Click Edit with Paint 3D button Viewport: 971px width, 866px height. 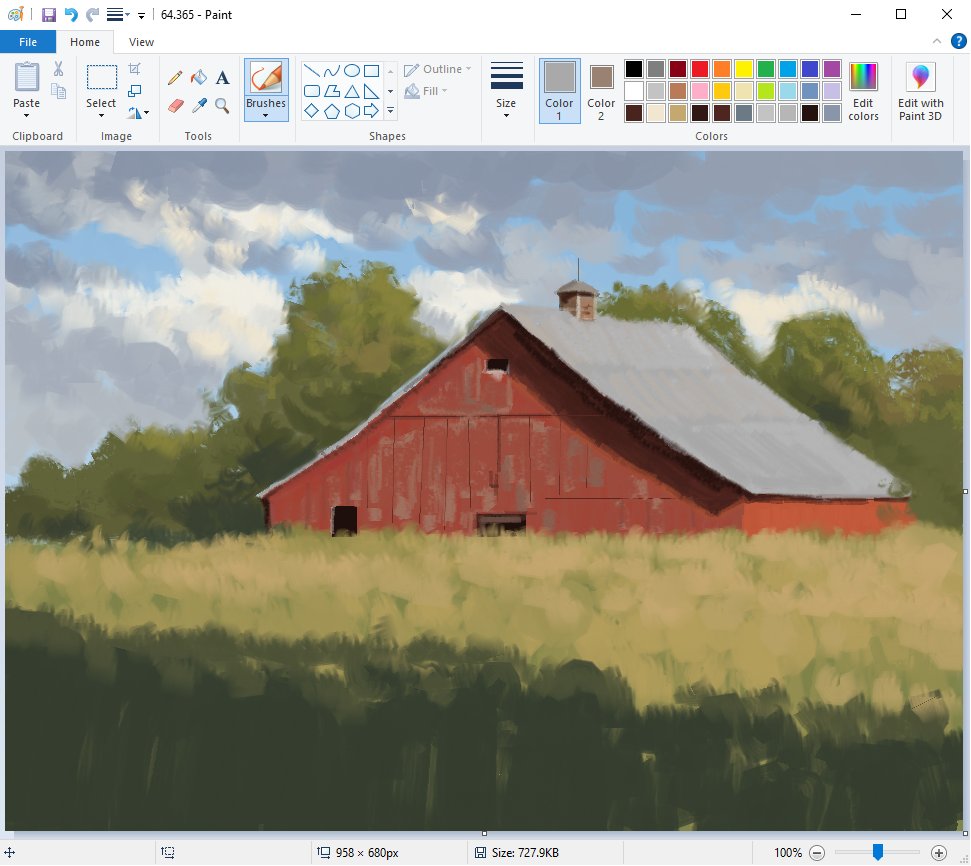[921, 91]
